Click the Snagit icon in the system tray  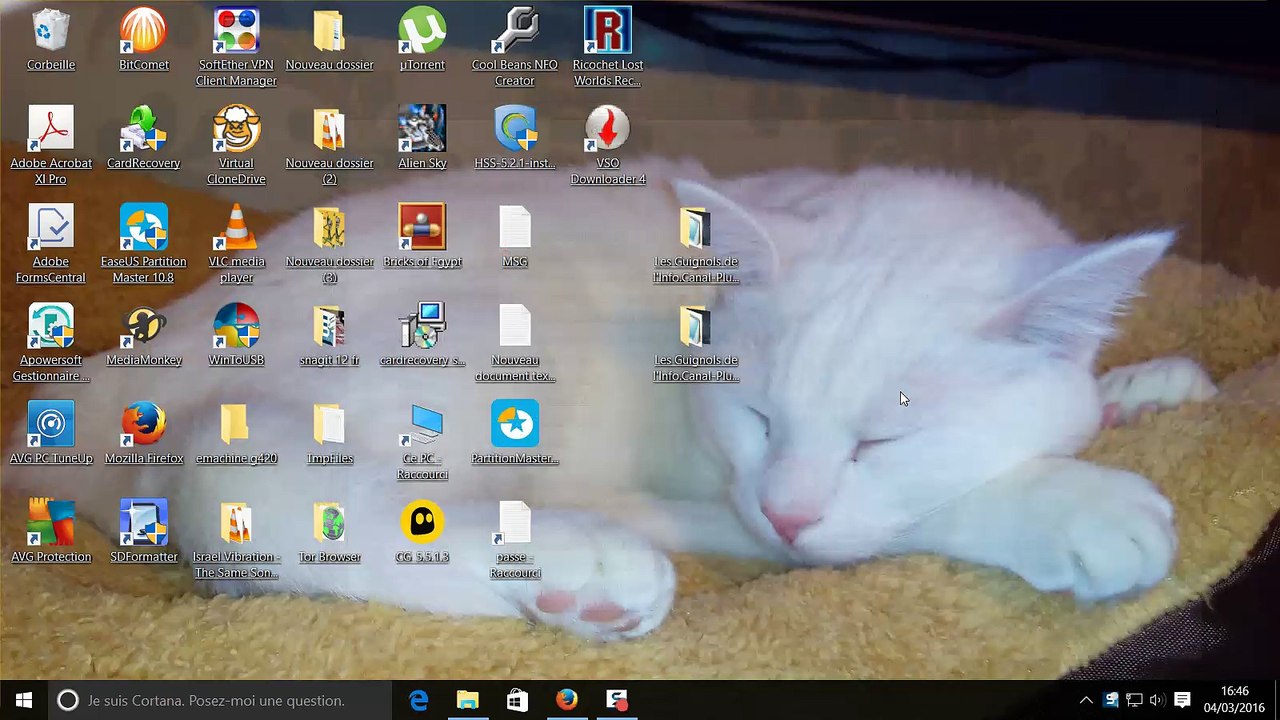(1110, 700)
